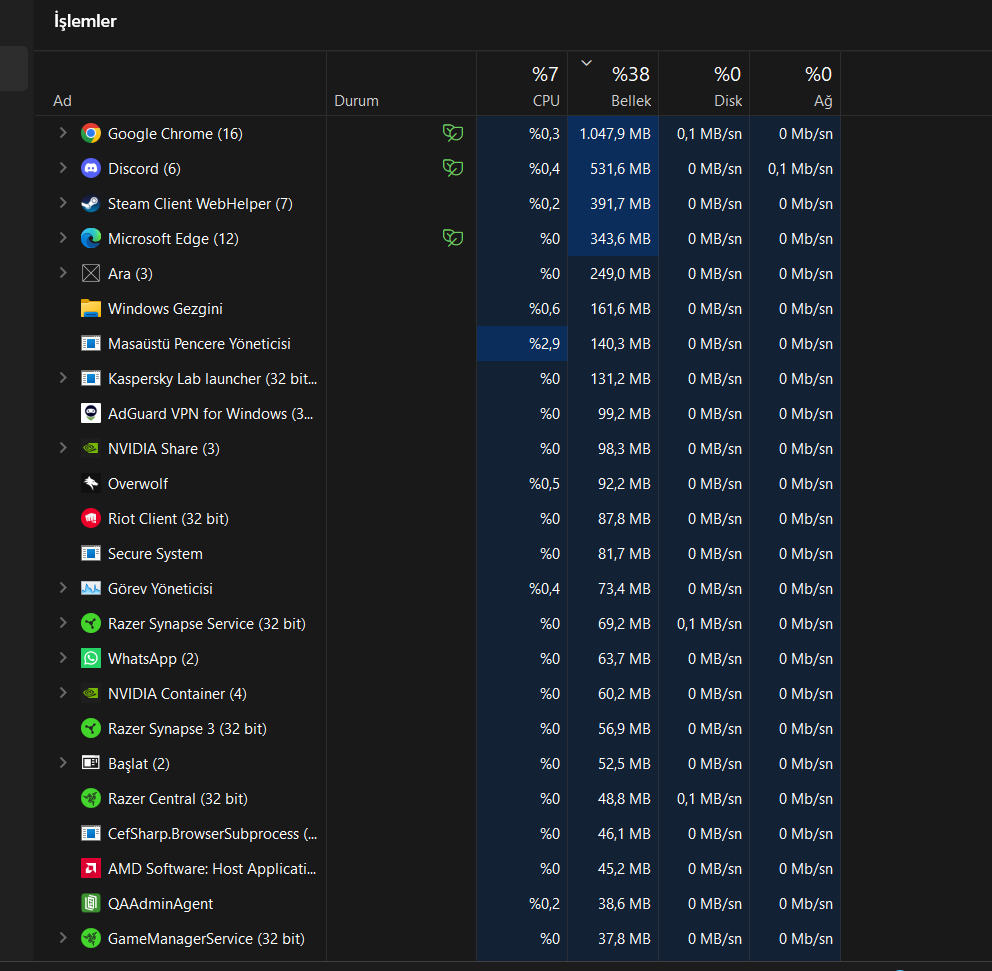
Task: Click the 1.047,9 MB memory value
Action: (x=615, y=134)
